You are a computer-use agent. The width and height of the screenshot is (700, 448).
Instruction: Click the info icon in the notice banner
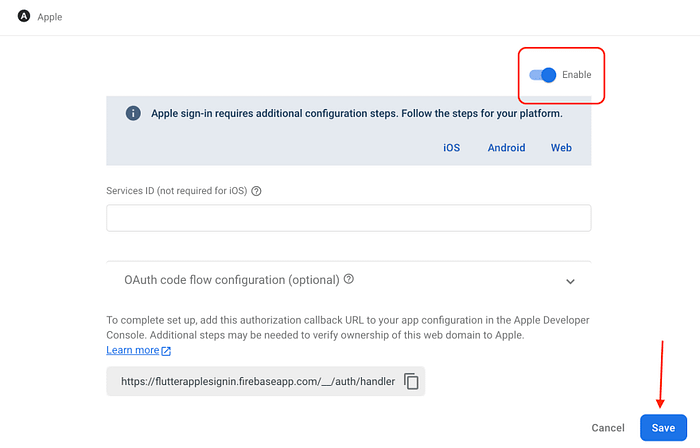(133, 113)
